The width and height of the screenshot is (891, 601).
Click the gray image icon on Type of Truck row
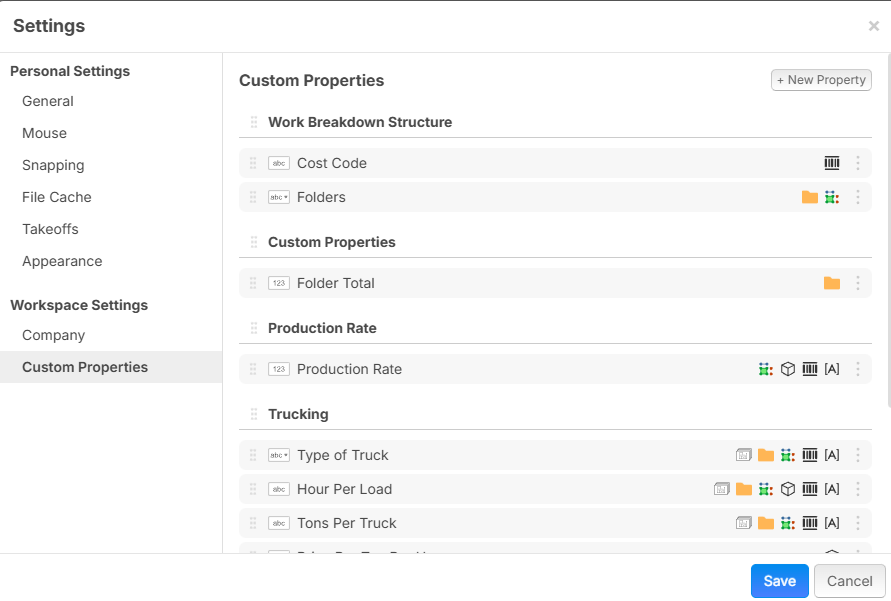click(x=744, y=455)
